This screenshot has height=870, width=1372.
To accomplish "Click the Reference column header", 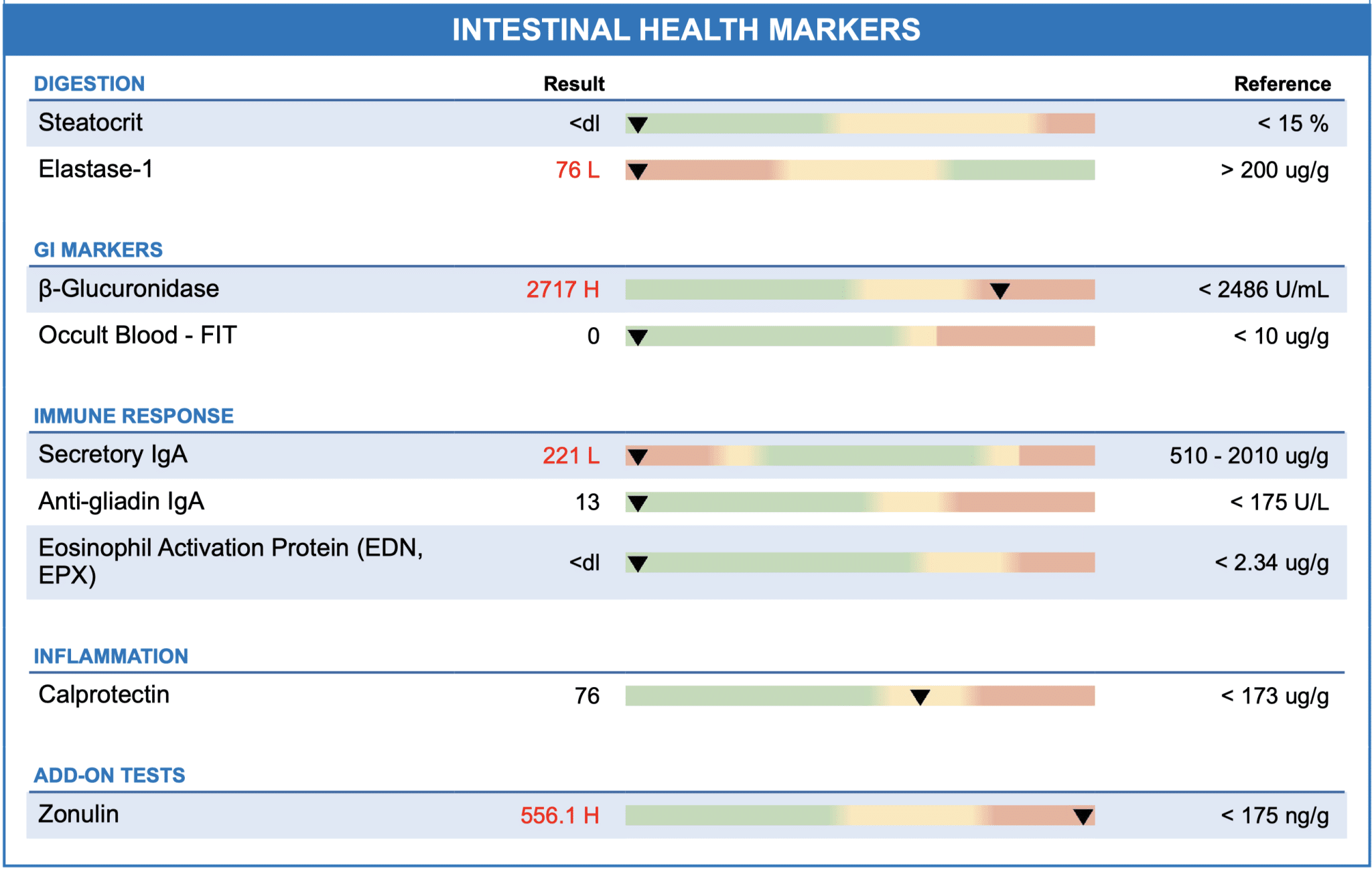I will point(1282,84).
